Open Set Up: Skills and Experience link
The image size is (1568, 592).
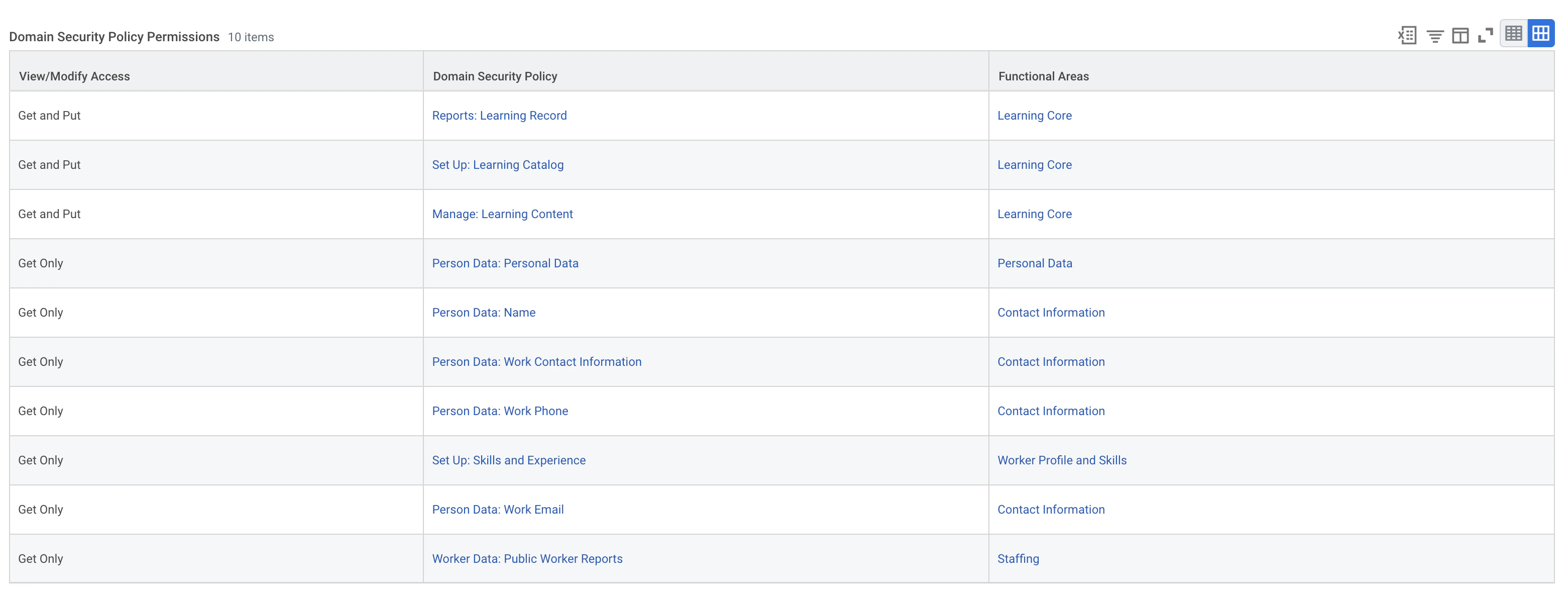click(x=508, y=460)
